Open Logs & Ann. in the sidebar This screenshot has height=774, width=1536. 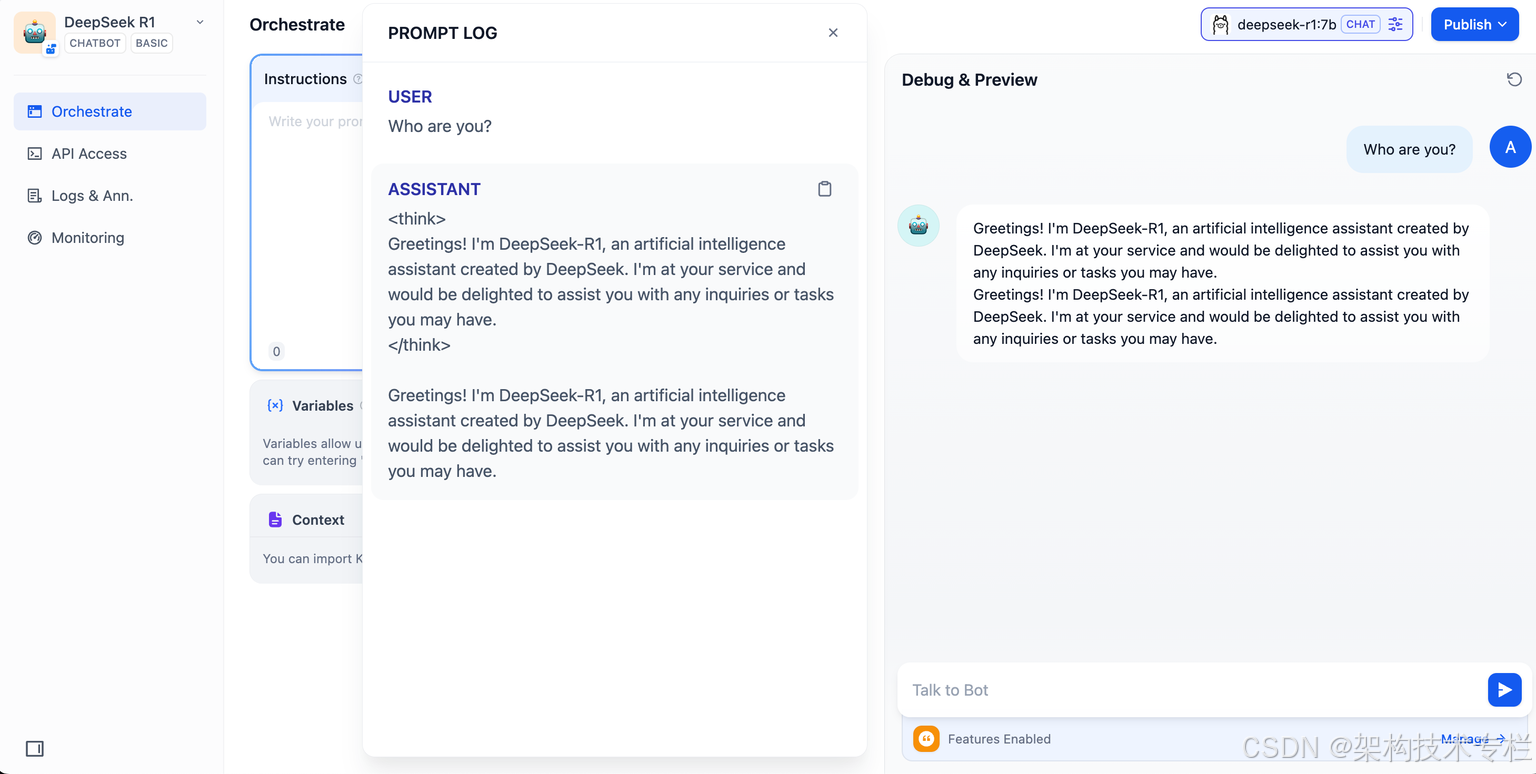tap(90, 195)
